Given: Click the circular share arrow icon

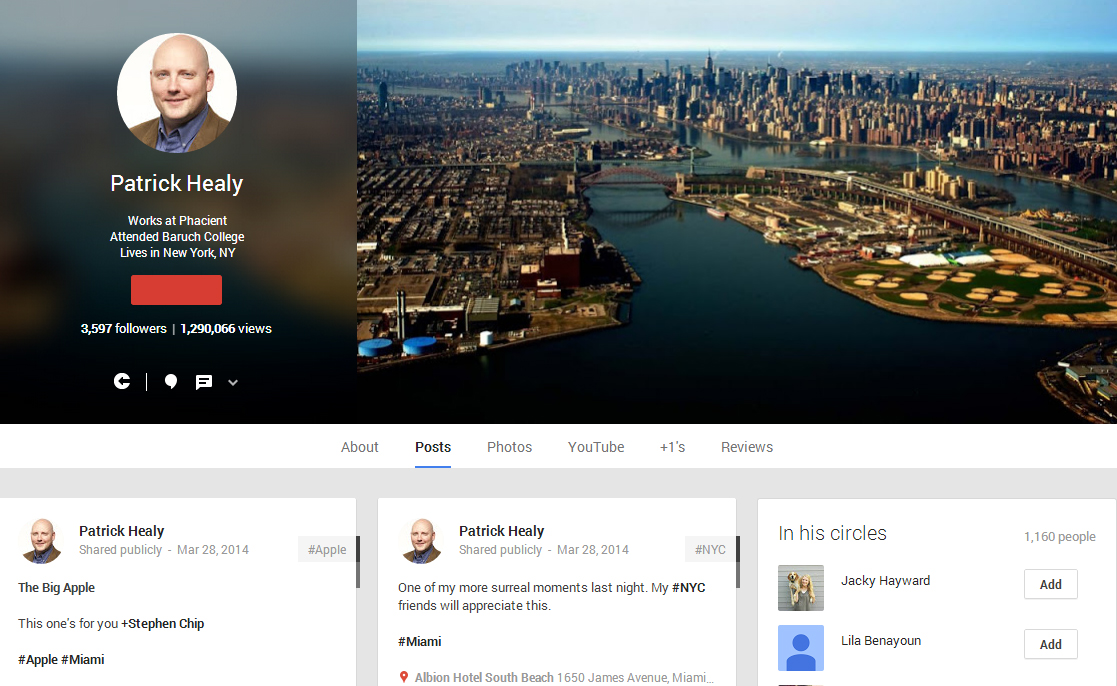Looking at the screenshot, I should [x=122, y=381].
